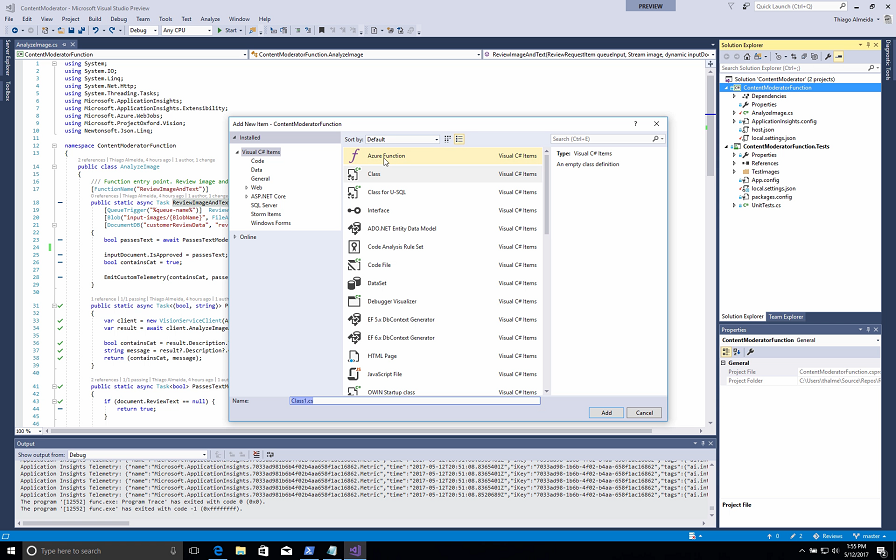896x560 pixels.
Task: Click the PREVIEW badge
Action: point(650,6)
